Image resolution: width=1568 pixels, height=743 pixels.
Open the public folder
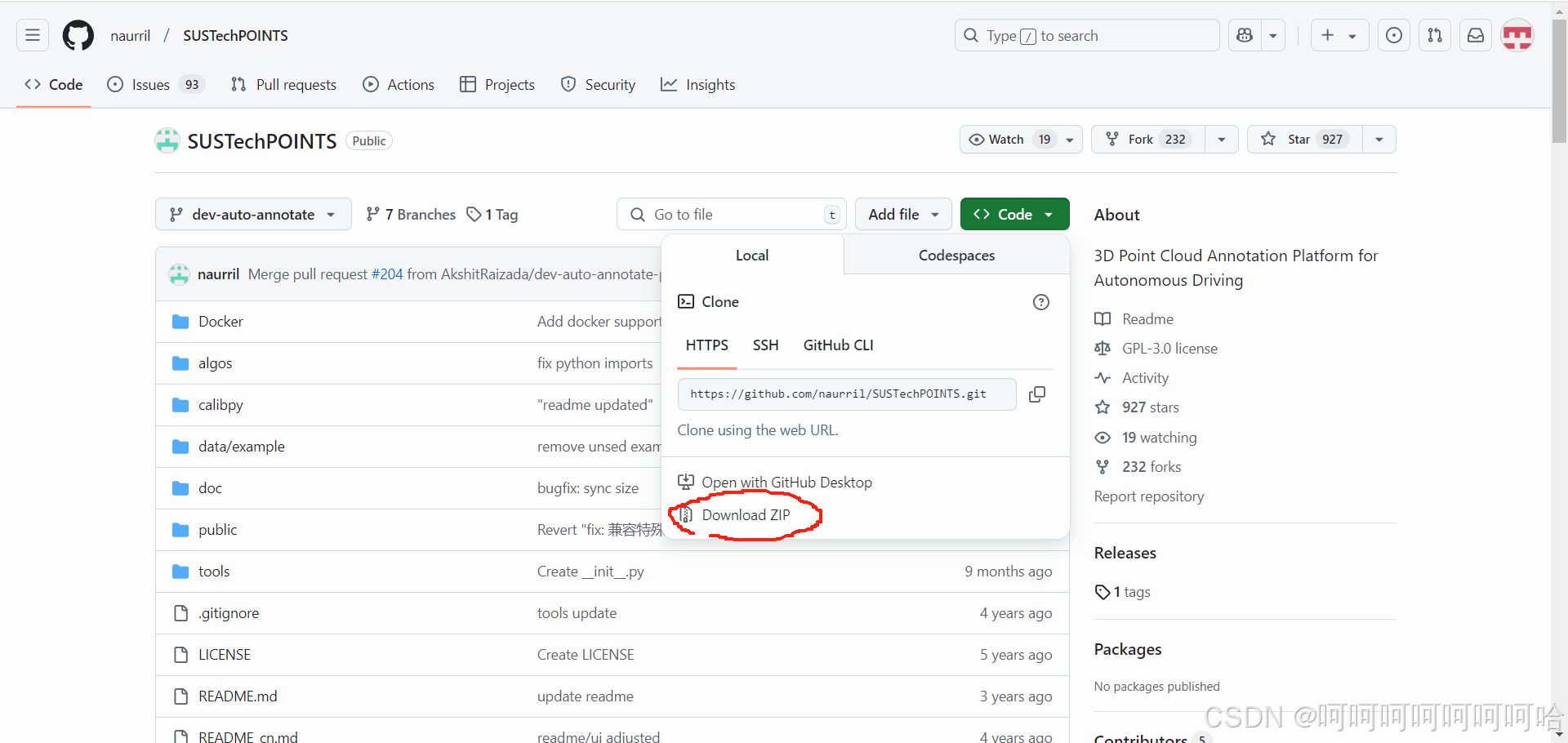point(217,530)
